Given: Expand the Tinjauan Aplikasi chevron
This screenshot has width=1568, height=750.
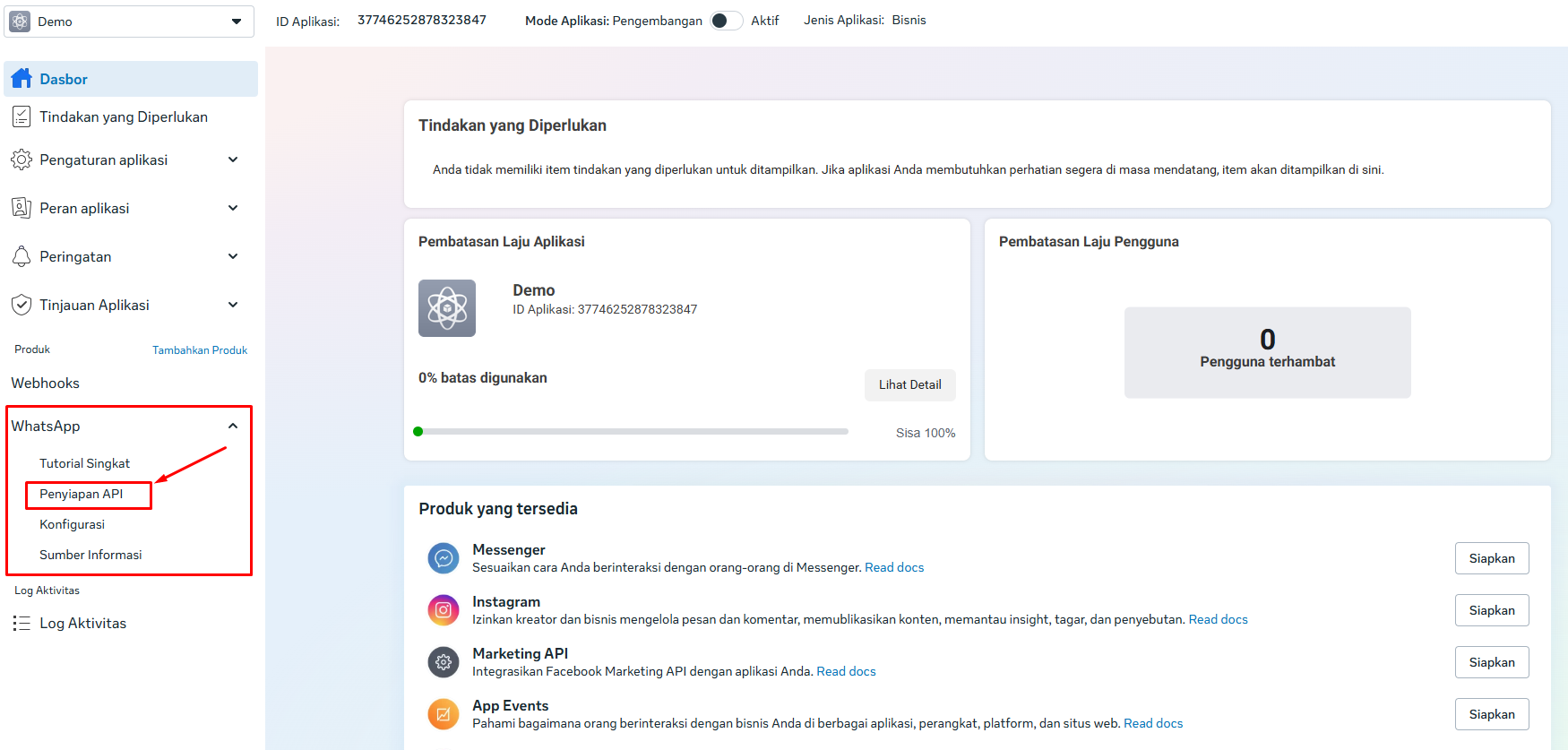Looking at the screenshot, I should point(233,305).
